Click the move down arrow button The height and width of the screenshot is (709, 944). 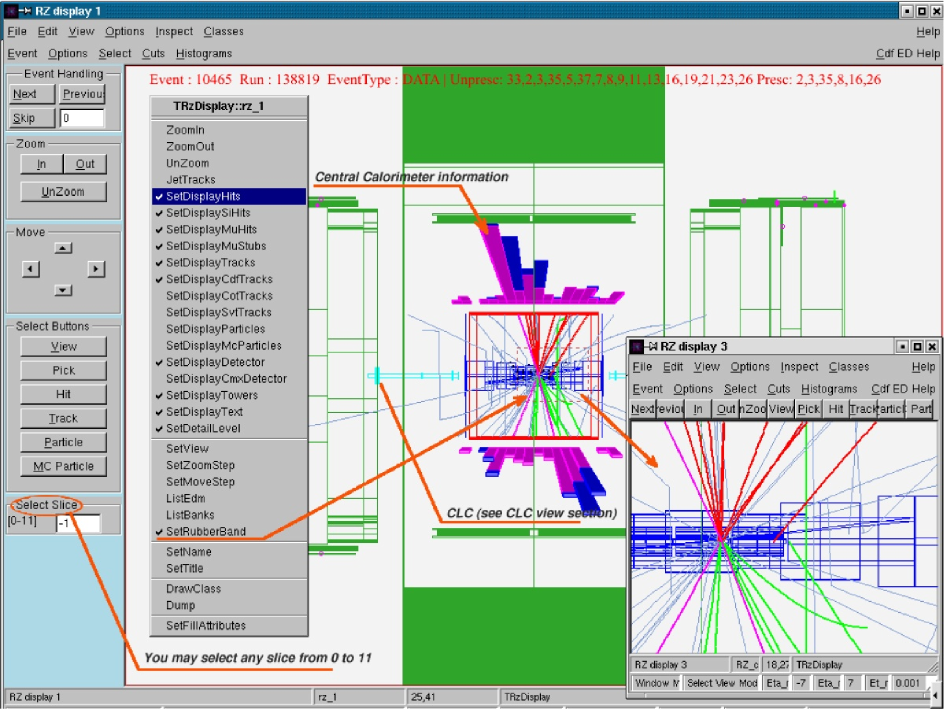pos(63,290)
